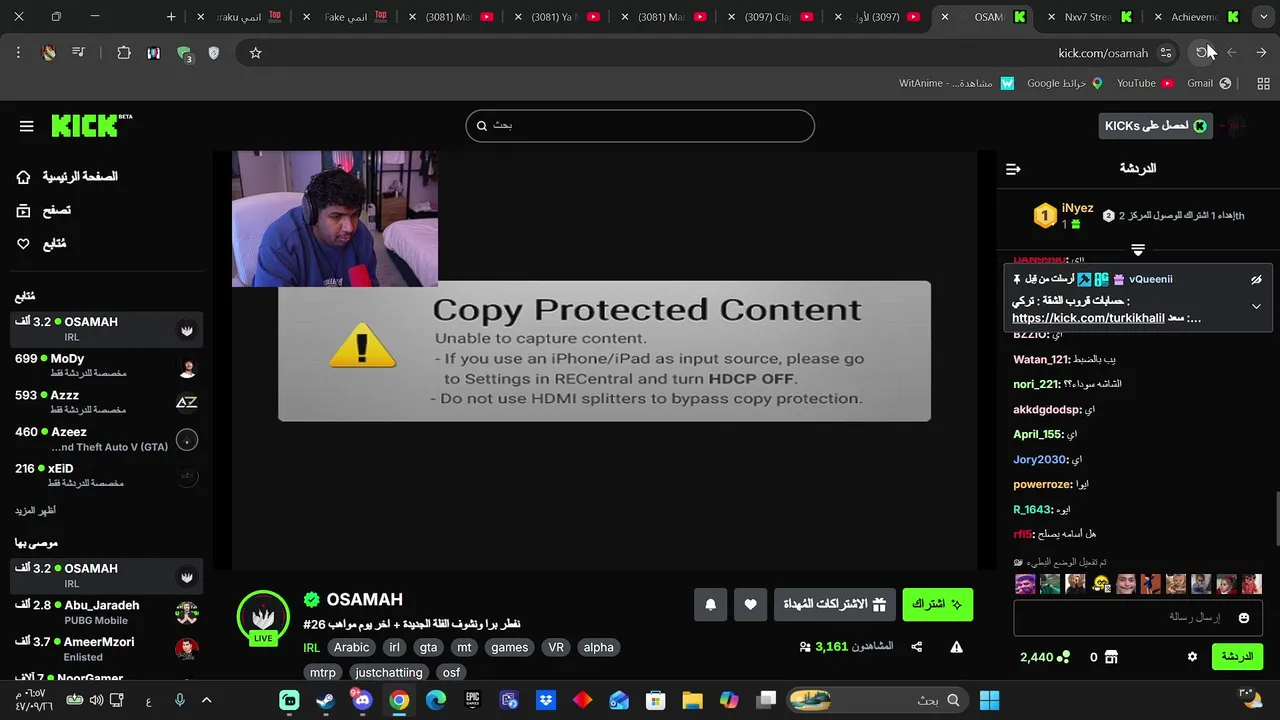Select the IRL category link
Screen dimensions: 1280x720
pos(311,647)
